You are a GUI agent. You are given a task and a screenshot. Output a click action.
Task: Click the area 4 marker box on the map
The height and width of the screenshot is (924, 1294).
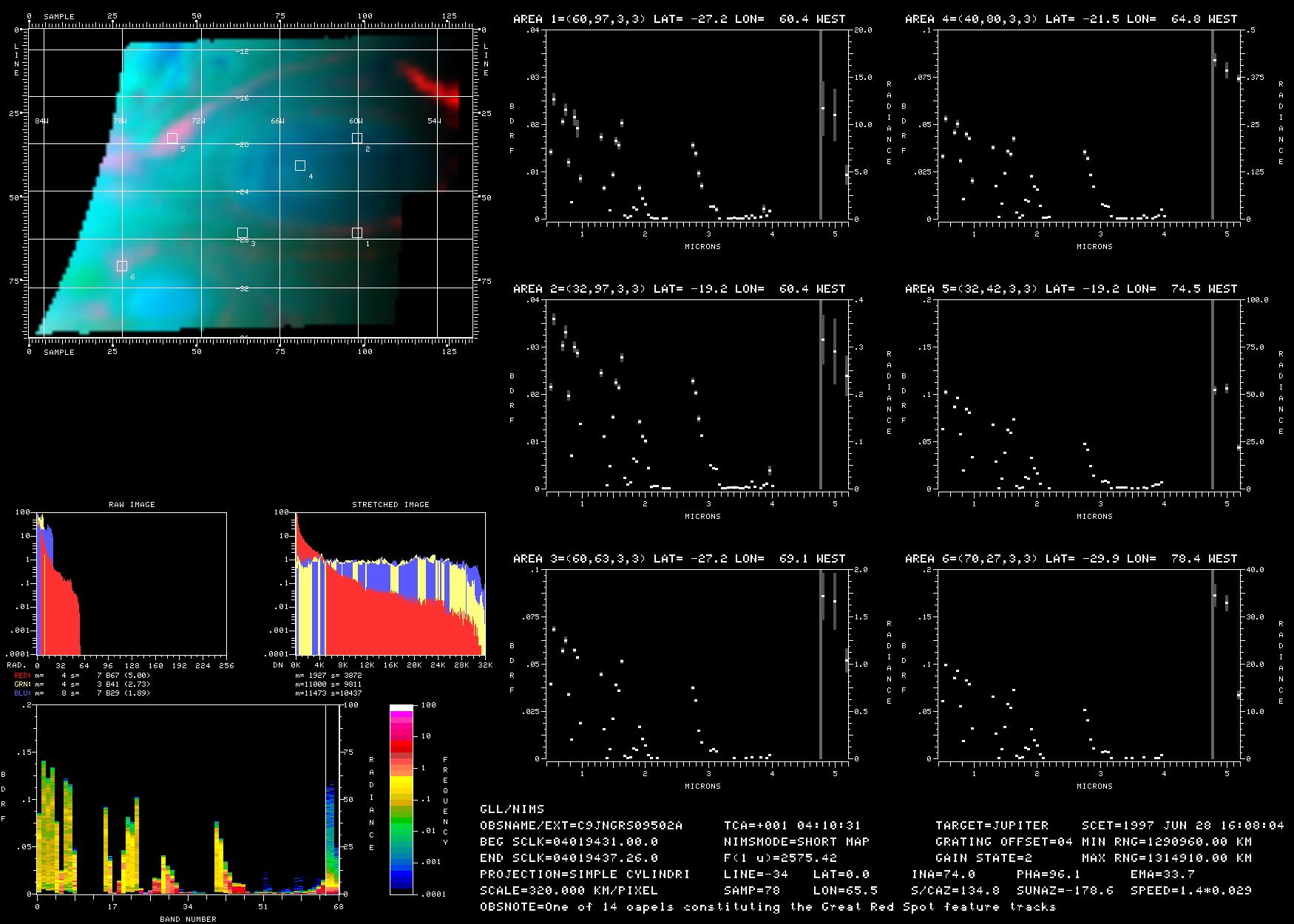pos(299,166)
